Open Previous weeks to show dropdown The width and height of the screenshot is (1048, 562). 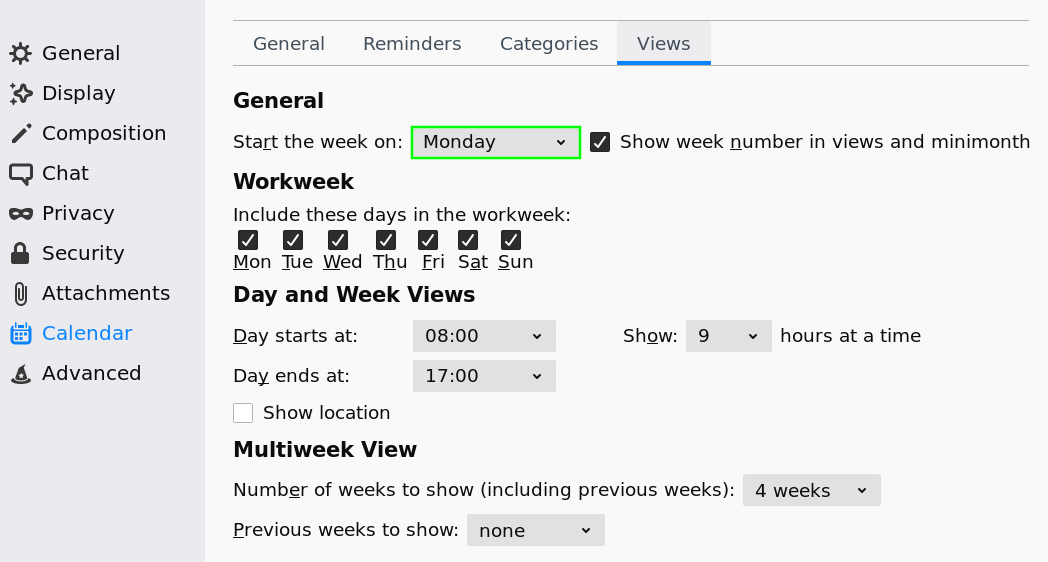(x=535, y=531)
